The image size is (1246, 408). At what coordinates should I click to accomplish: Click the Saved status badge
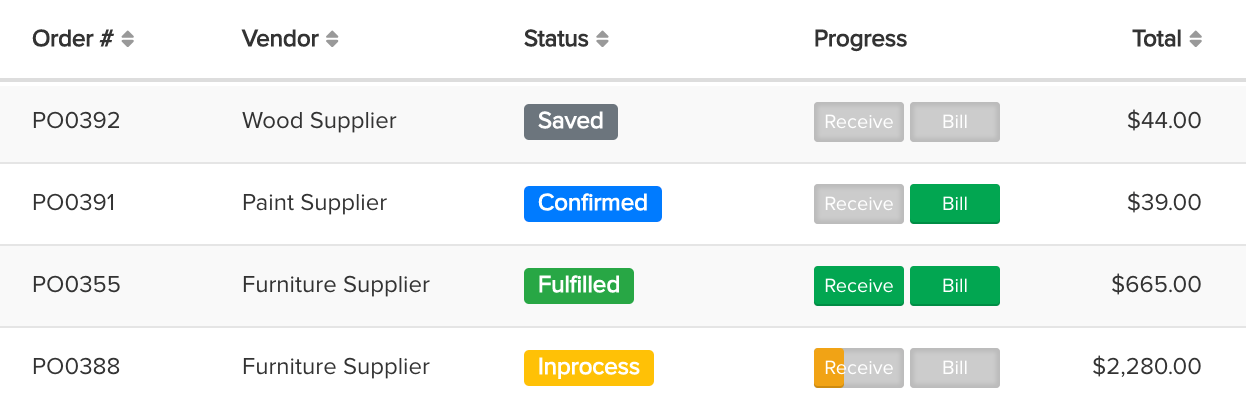pyautogui.click(x=570, y=122)
